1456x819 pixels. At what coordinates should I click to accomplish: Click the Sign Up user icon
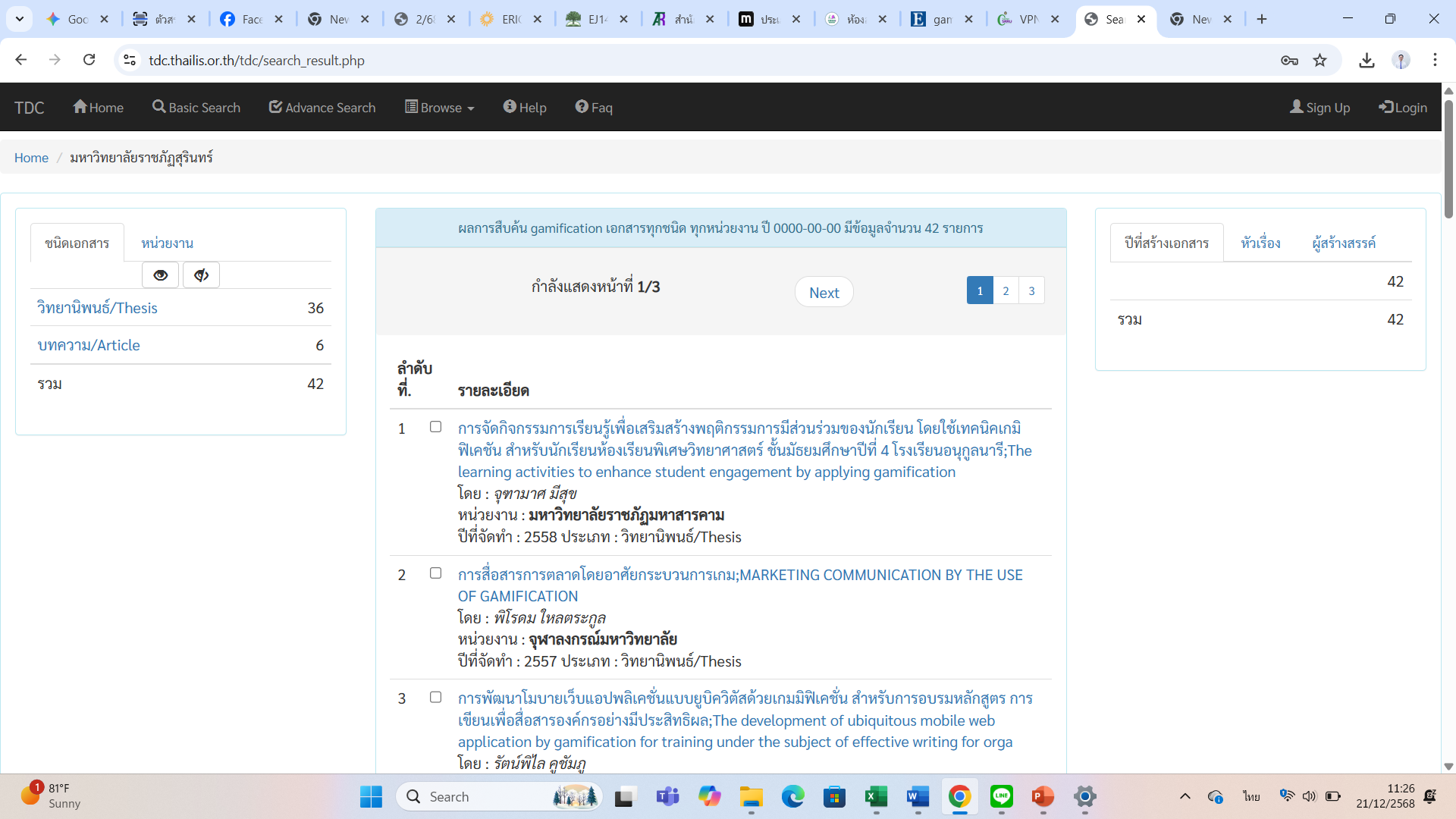click(1297, 107)
